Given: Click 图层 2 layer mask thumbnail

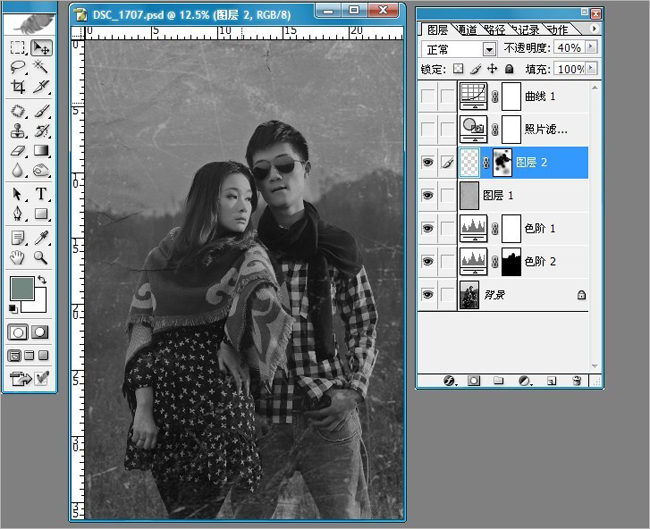Looking at the screenshot, I should (502, 163).
